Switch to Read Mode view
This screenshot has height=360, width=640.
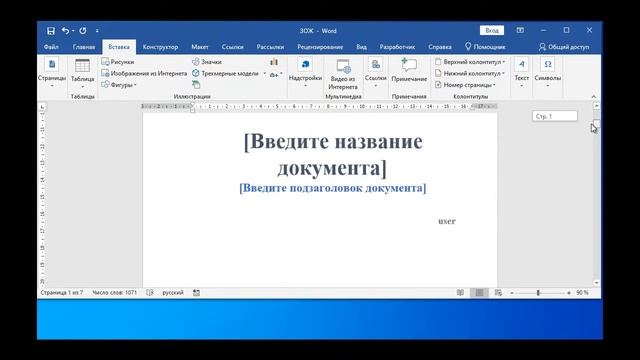tap(460, 293)
